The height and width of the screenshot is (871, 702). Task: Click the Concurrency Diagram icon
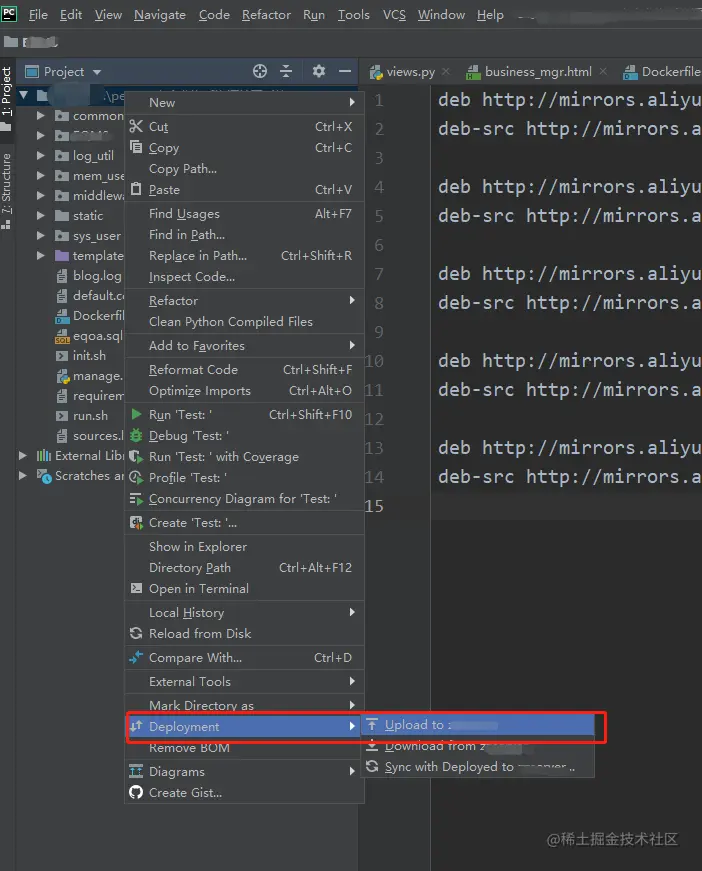coord(136,499)
